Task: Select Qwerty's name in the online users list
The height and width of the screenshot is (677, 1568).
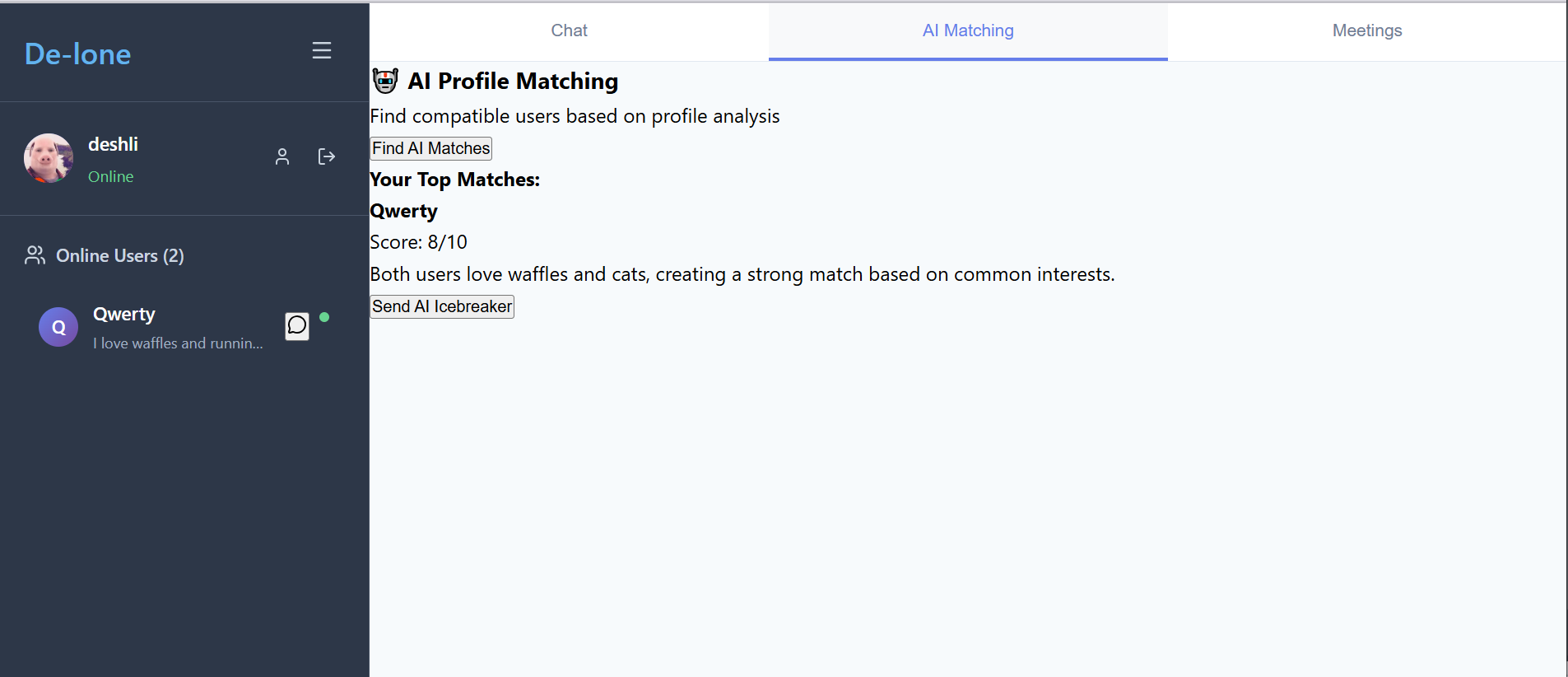Action: [x=124, y=315]
